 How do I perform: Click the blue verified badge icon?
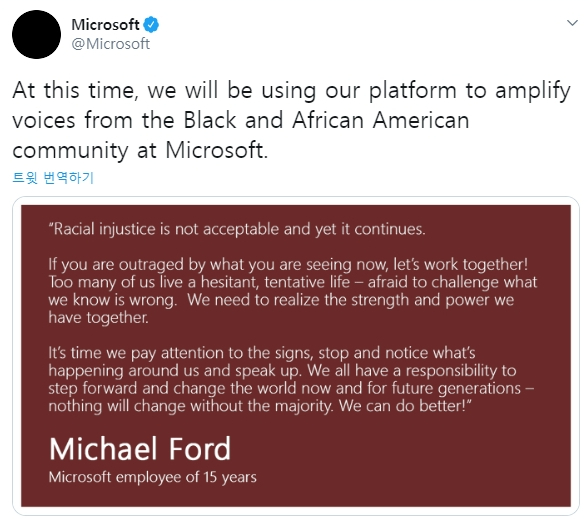[x=151, y=25]
